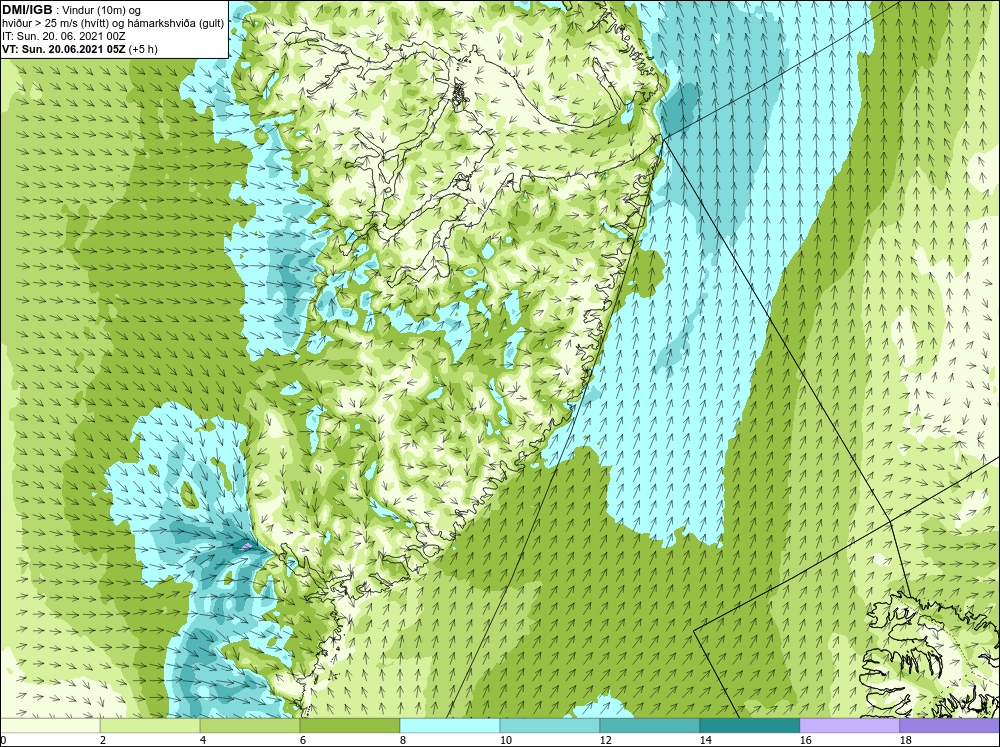
Task: Click the 16–18 m/s light purple legend swatch
Action: [x=849, y=726]
